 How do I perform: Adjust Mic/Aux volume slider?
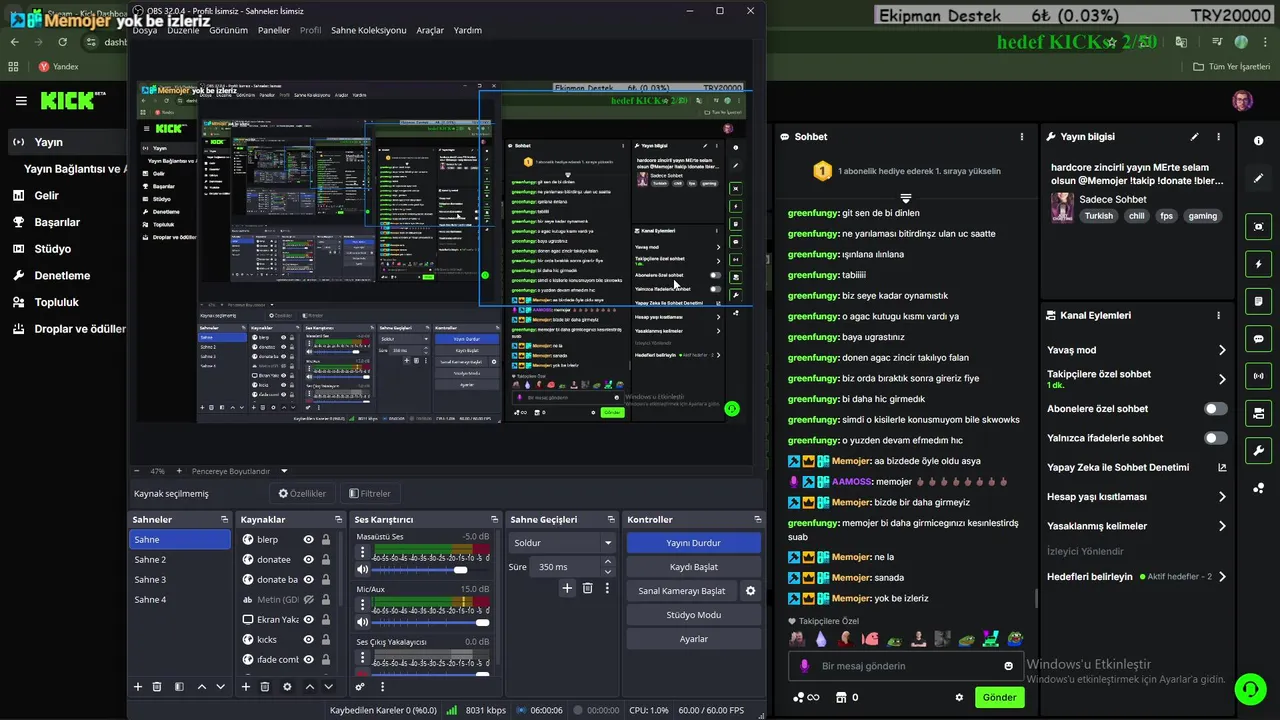[x=431, y=623]
